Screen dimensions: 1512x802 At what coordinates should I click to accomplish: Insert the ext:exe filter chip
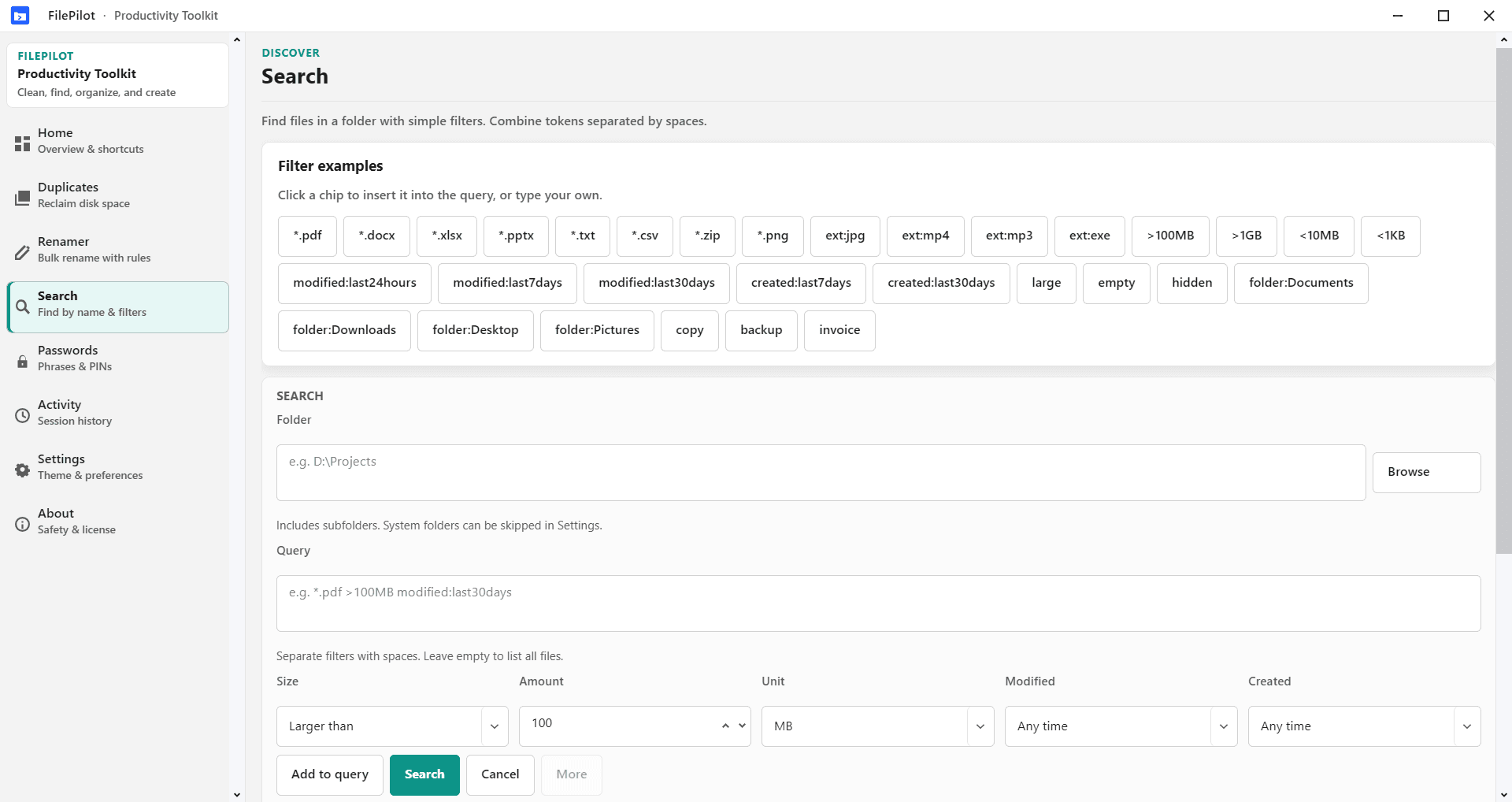click(1090, 236)
